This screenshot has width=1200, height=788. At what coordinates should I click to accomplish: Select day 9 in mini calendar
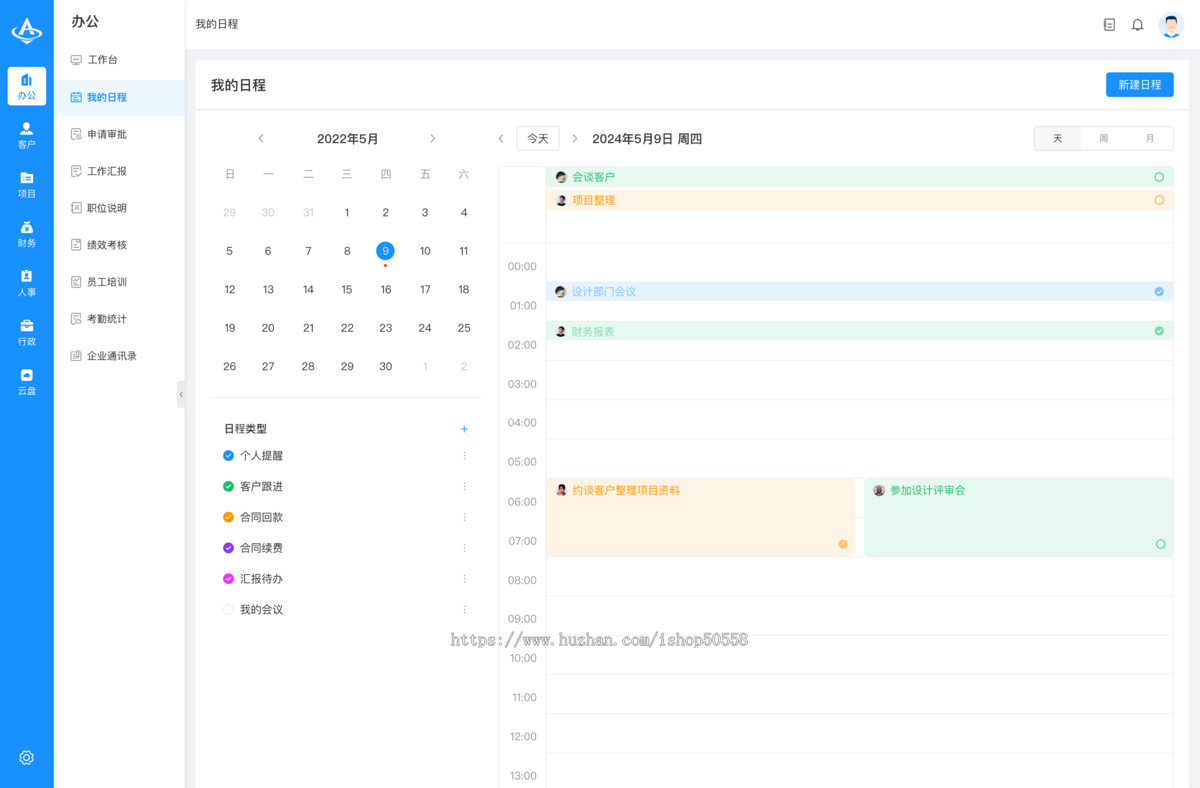click(x=385, y=251)
